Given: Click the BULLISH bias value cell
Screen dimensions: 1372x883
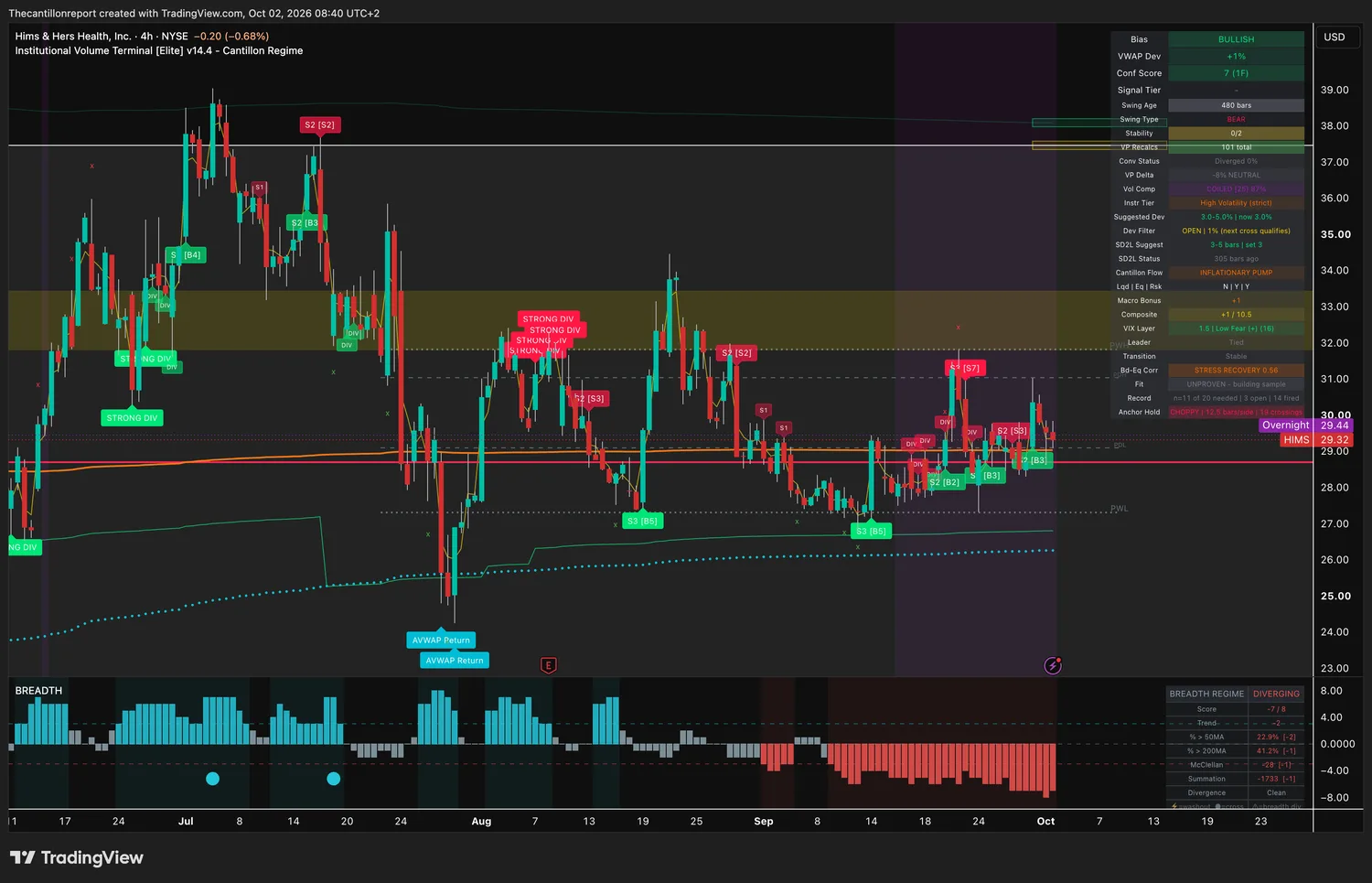Looking at the screenshot, I should click(1236, 39).
